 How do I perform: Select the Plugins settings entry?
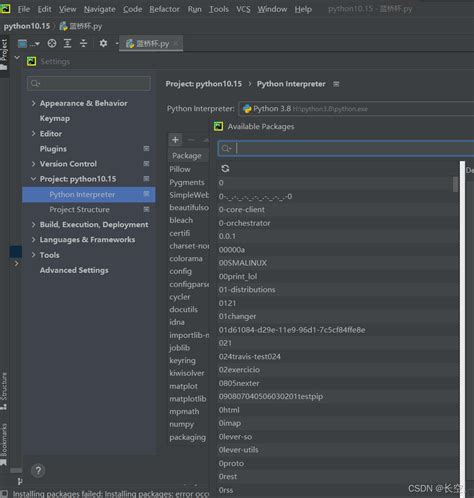[x=53, y=149]
